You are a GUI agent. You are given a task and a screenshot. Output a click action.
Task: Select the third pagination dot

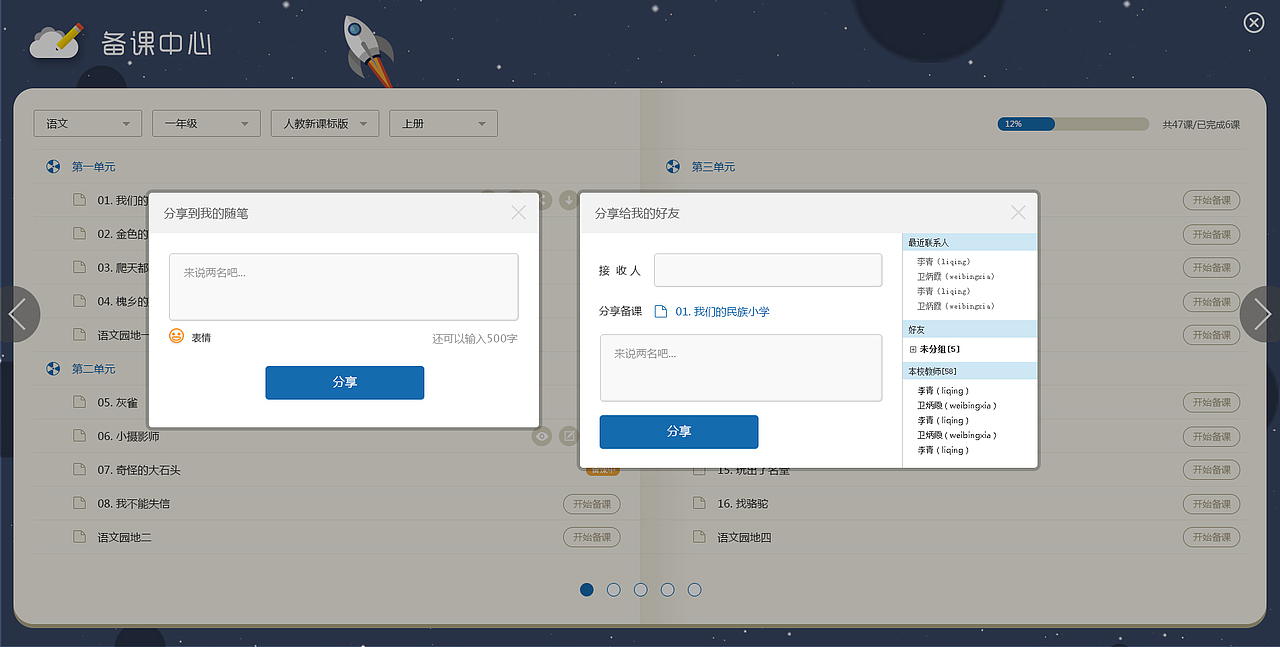(x=641, y=590)
